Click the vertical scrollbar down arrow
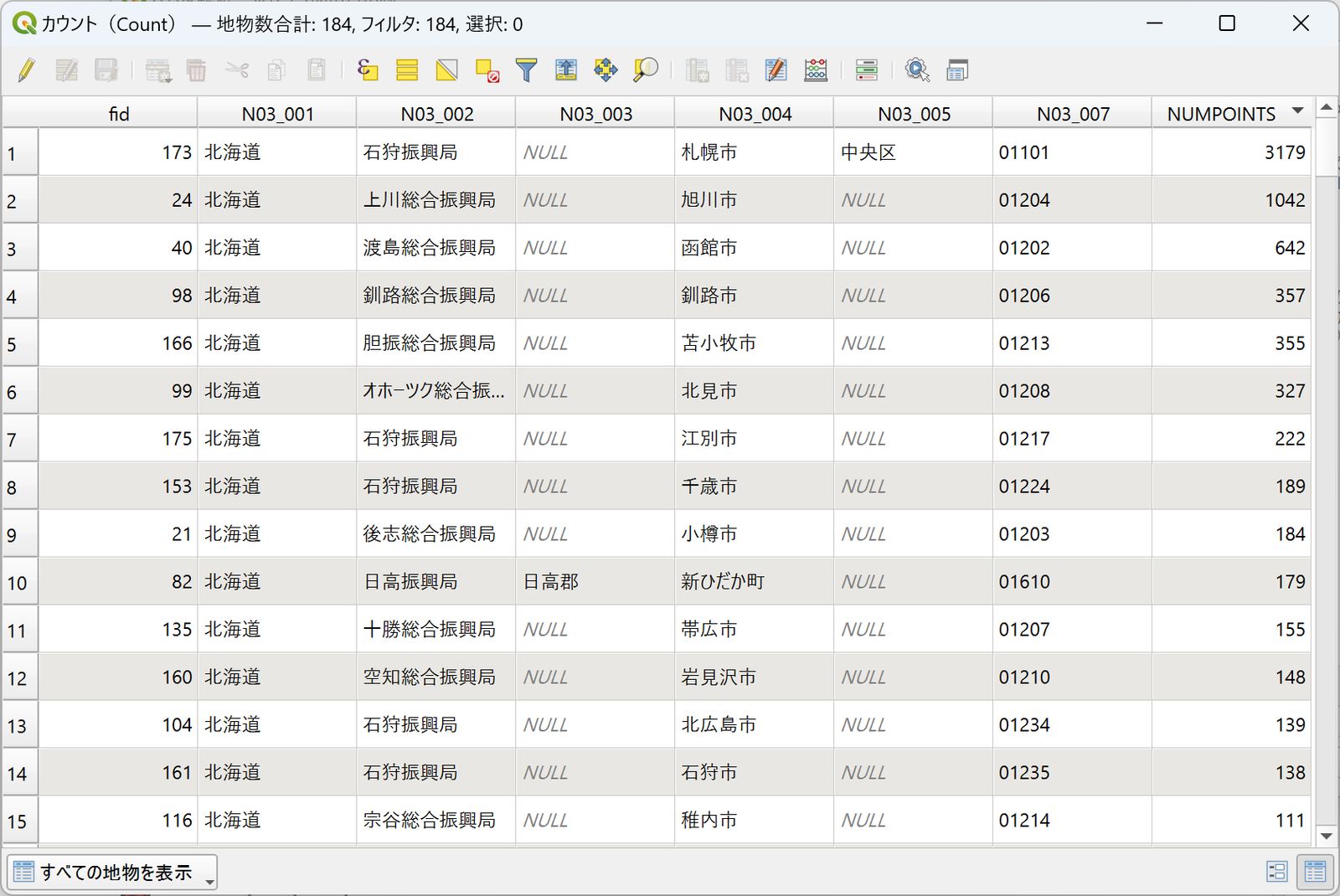 point(1326,836)
